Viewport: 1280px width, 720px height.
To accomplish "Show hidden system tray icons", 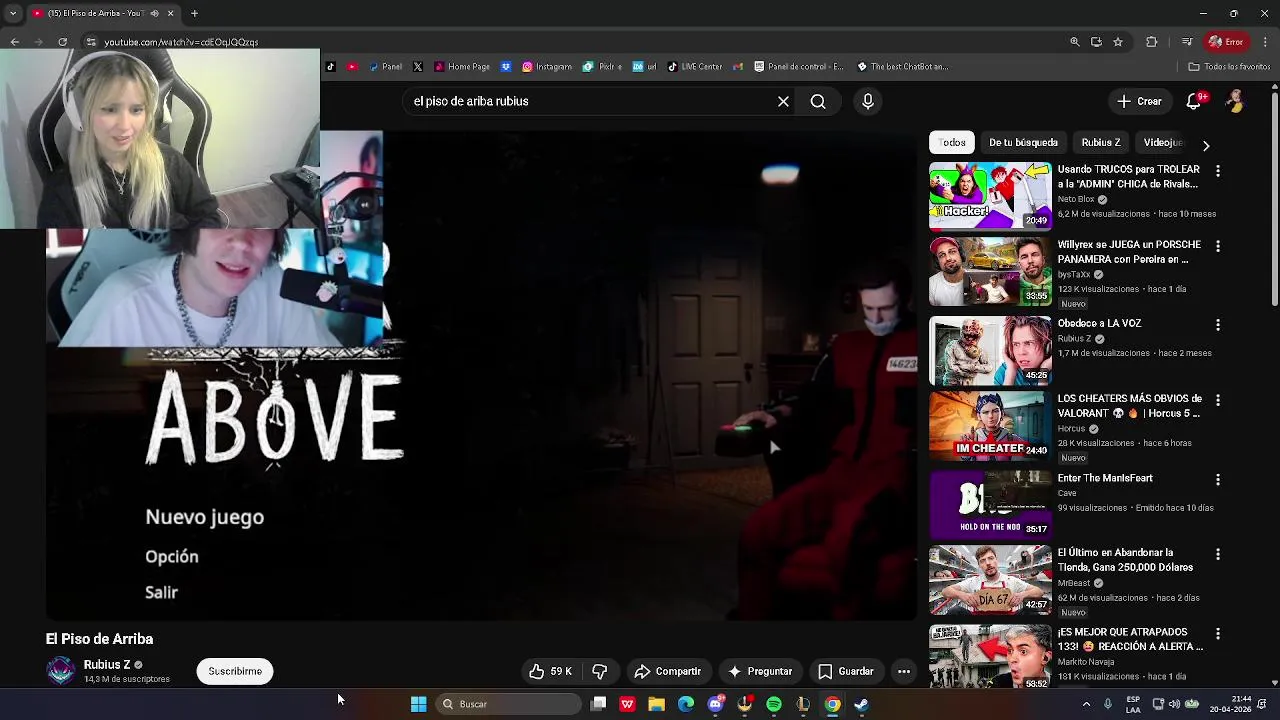I will (1086, 704).
